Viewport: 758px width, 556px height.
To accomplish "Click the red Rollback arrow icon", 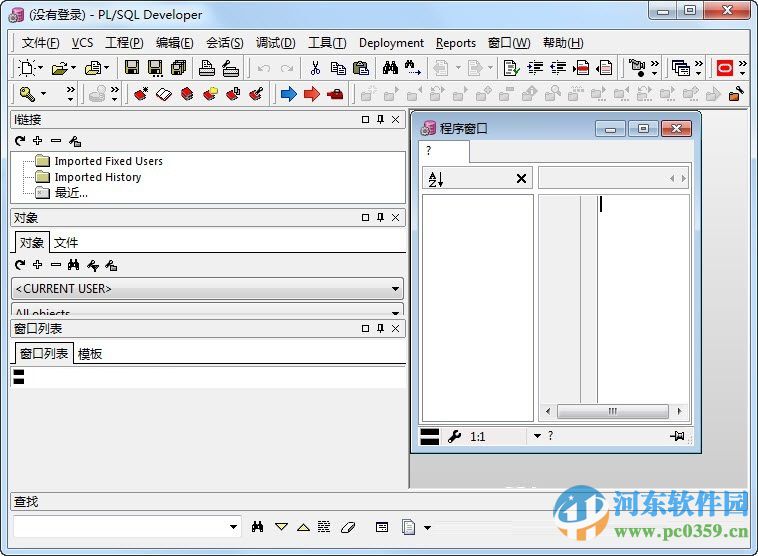I will point(312,94).
